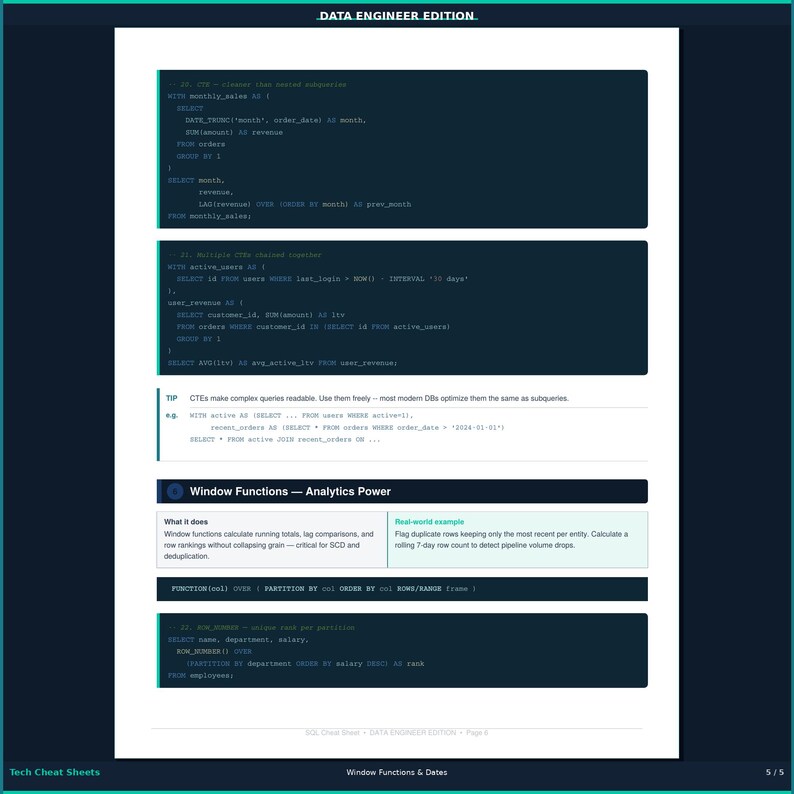Click the 'Window Functions & Dates' footer caption
The width and height of the screenshot is (794, 794).
396,772
